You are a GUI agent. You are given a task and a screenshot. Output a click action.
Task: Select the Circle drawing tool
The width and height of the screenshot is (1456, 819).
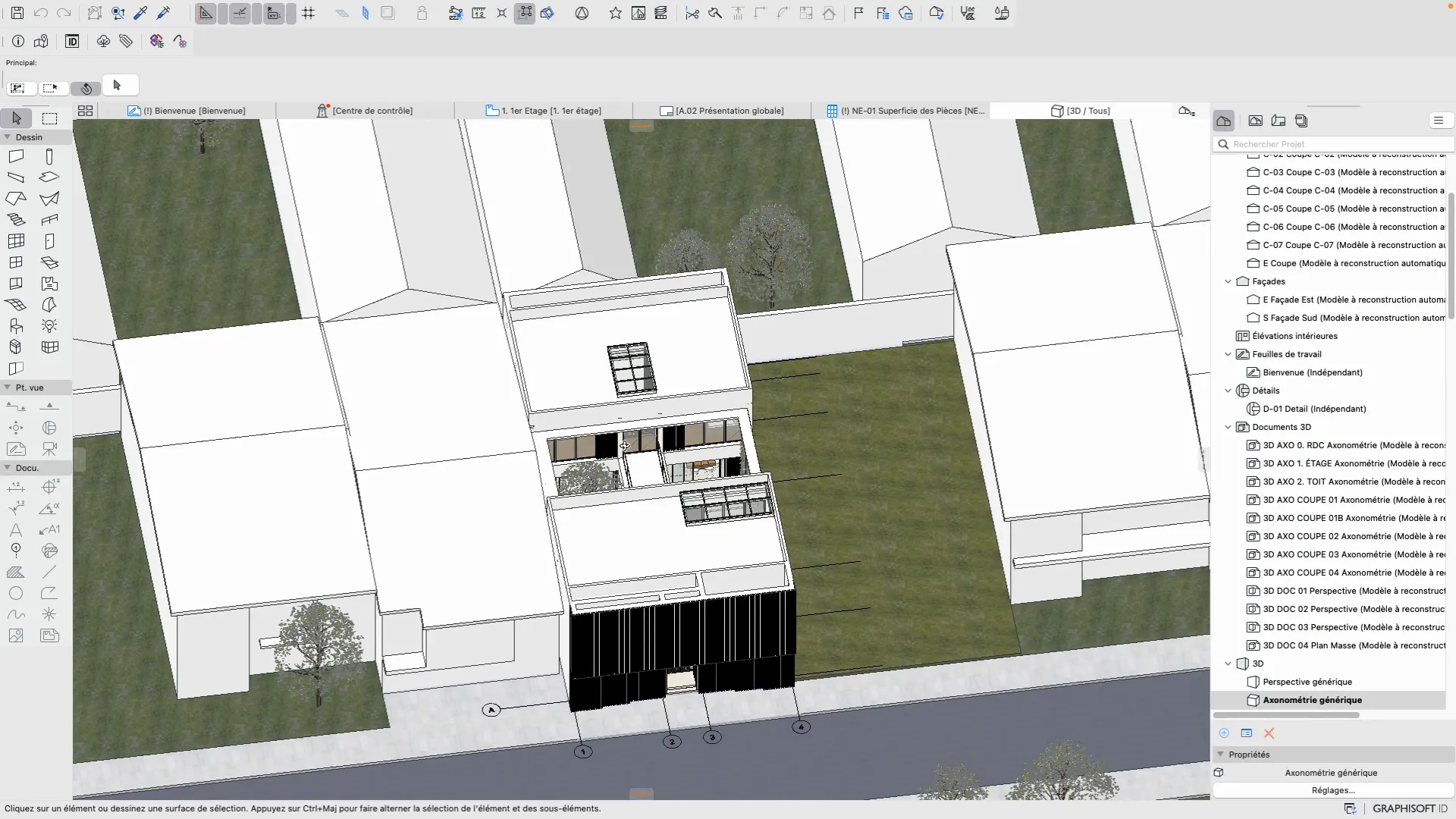click(x=16, y=594)
